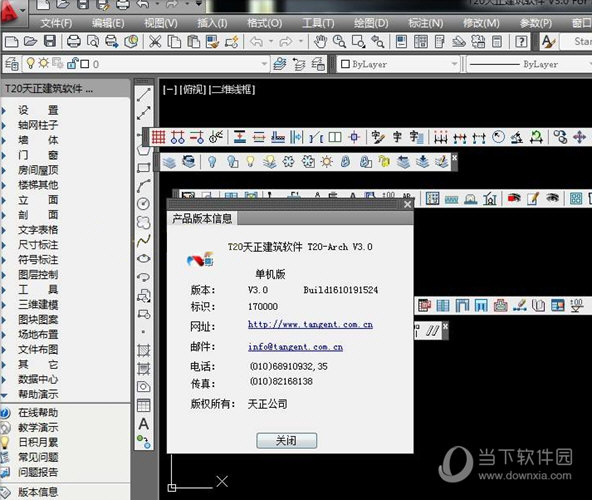Click the New file icon in standard toolbar
The height and width of the screenshot is (500, 592).
11,42
